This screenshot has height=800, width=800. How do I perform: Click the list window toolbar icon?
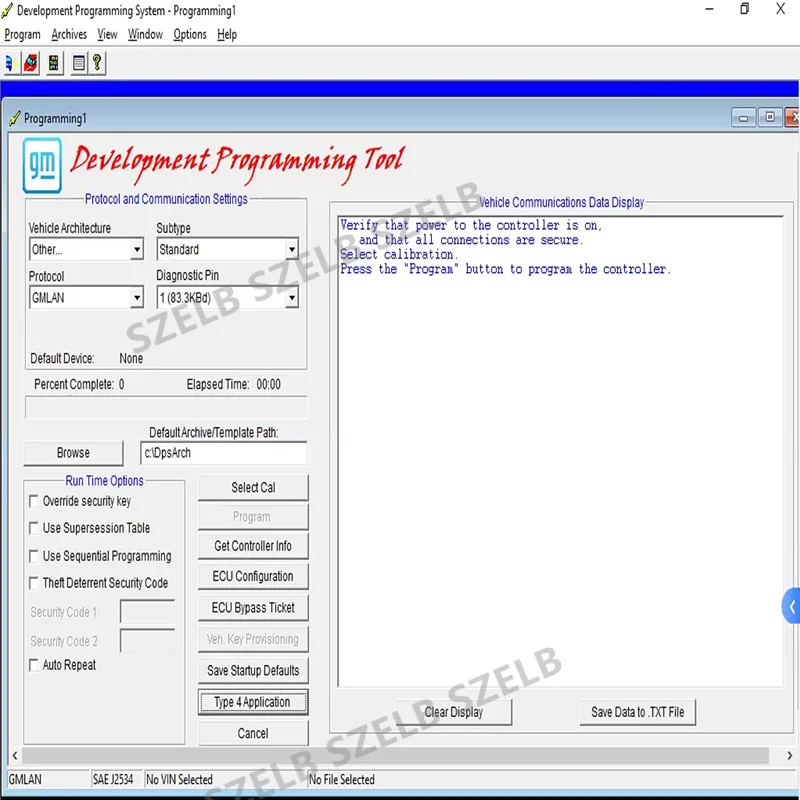tap(78, 62)
